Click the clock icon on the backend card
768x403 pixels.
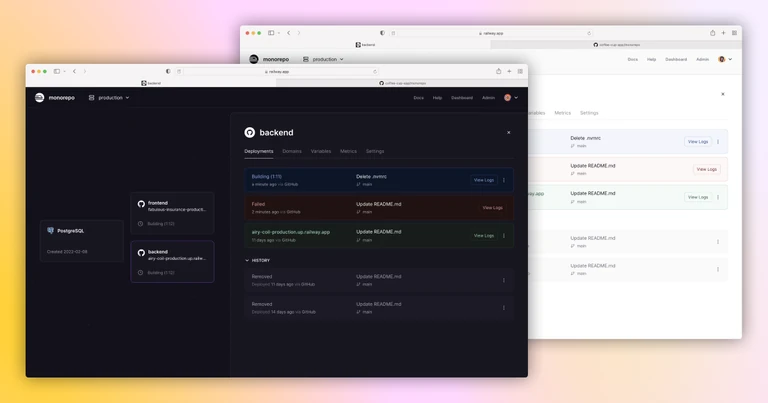(141, 273)
